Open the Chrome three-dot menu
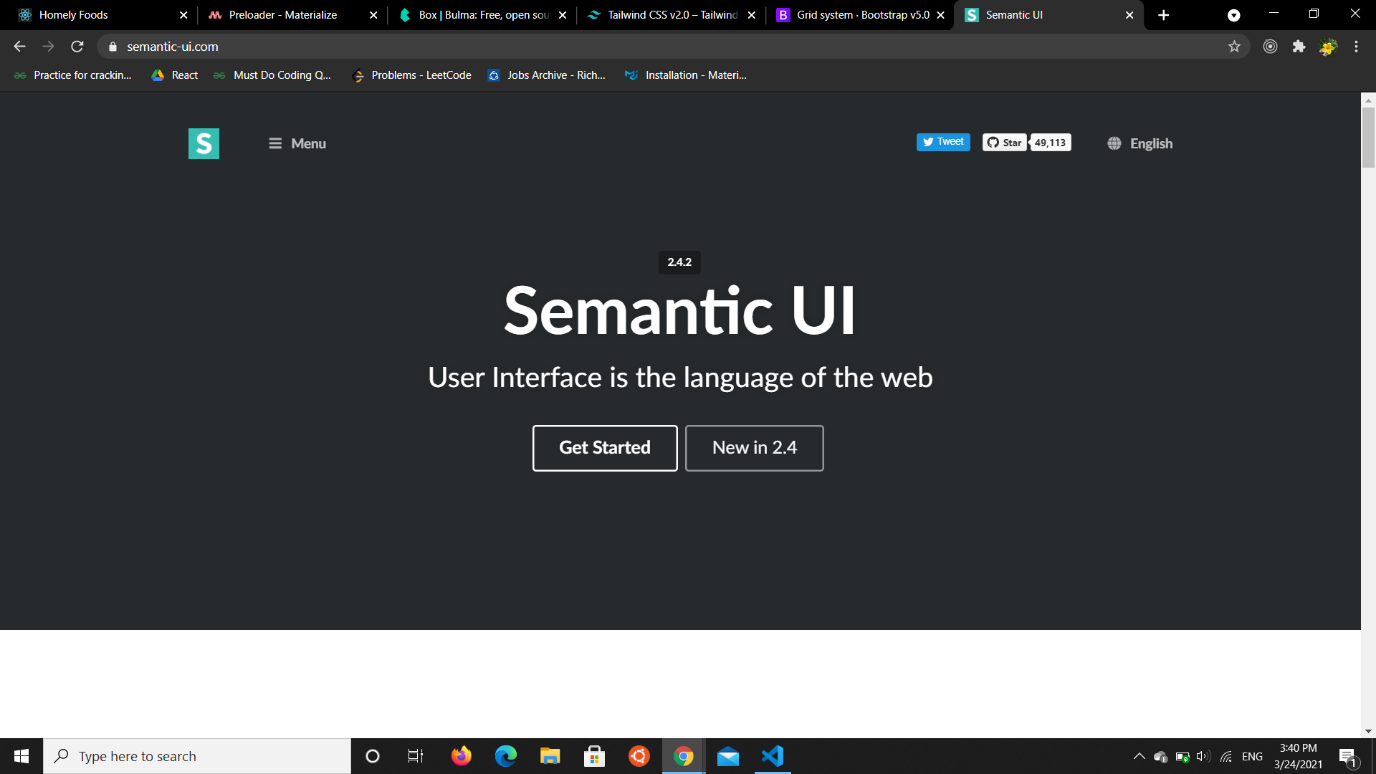 [x=1356, y=46]
